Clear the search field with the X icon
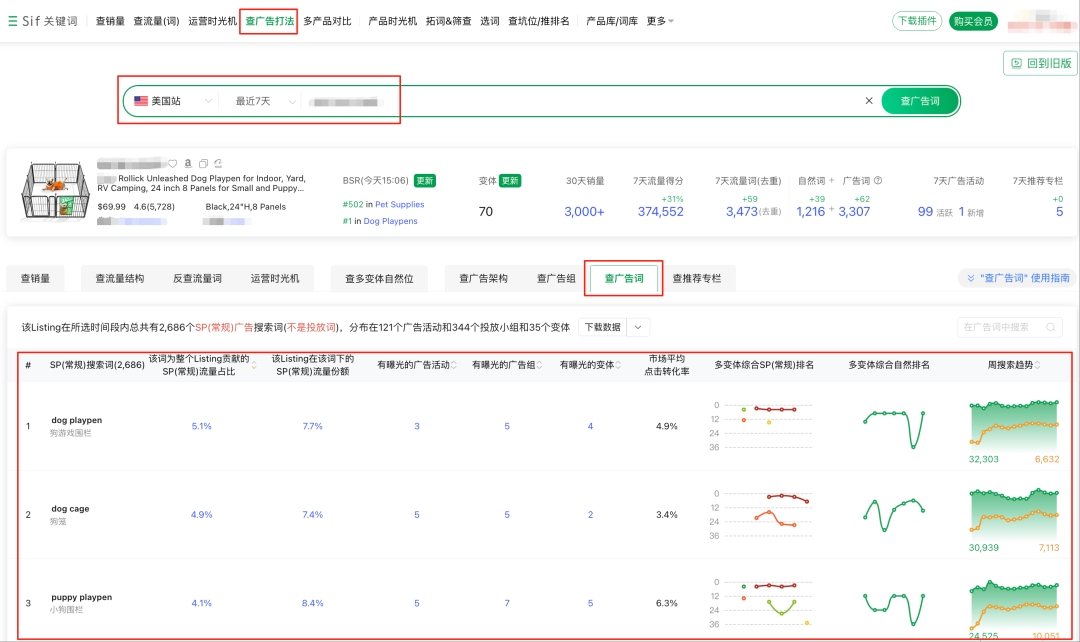 (868, 101)
